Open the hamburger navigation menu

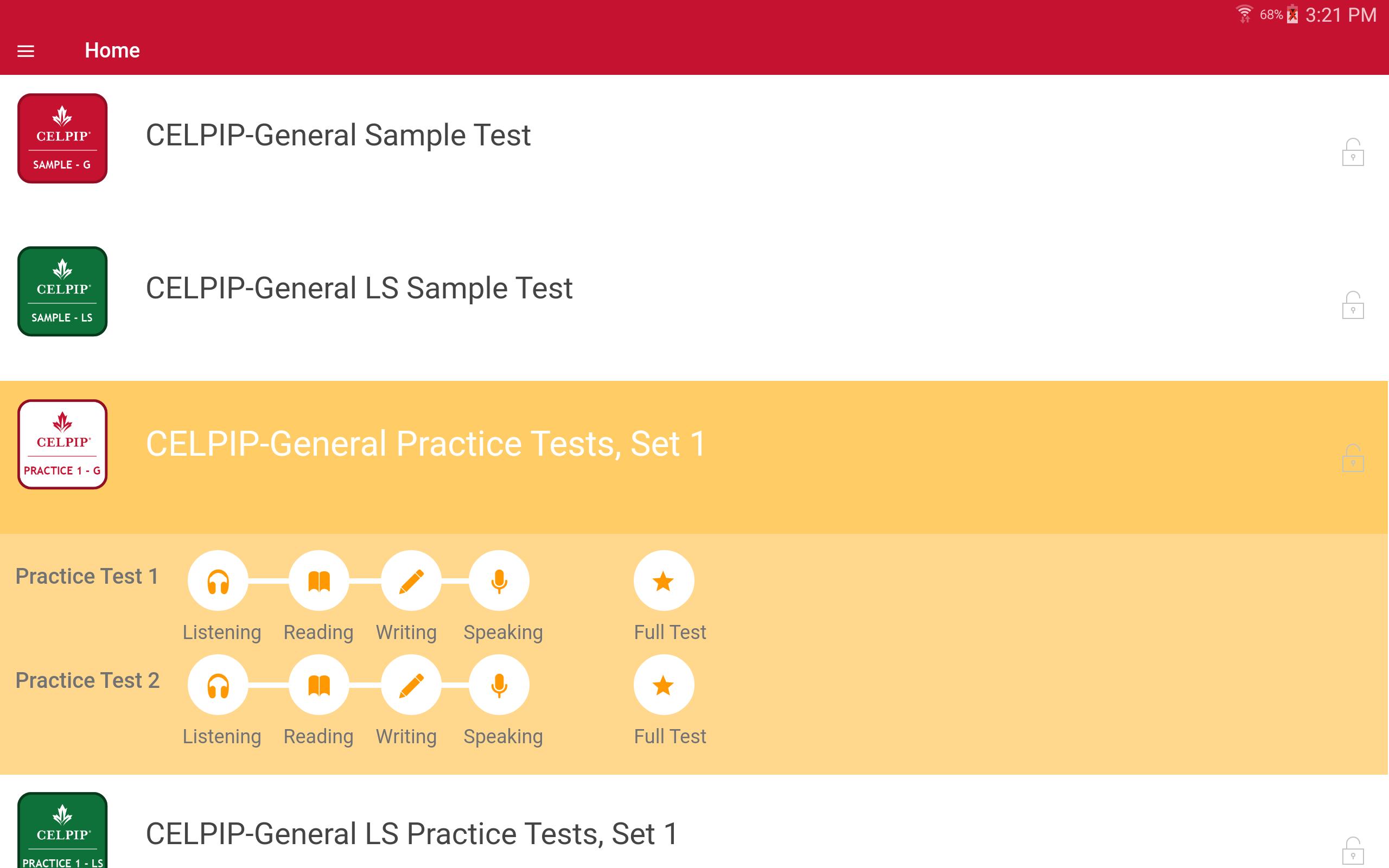pyautogui.click(x=26, y=51)
